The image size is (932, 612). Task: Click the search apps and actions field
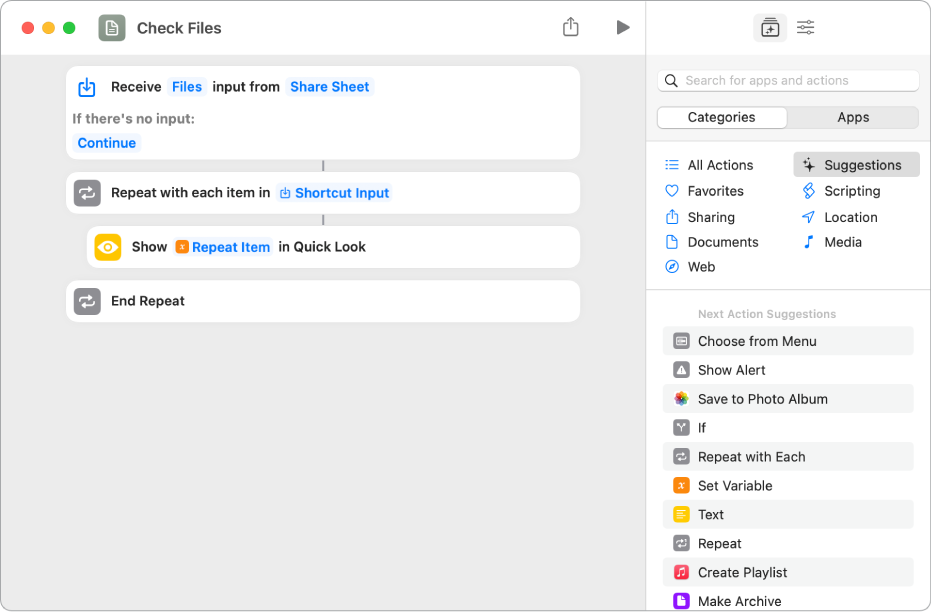click(788, 80)
